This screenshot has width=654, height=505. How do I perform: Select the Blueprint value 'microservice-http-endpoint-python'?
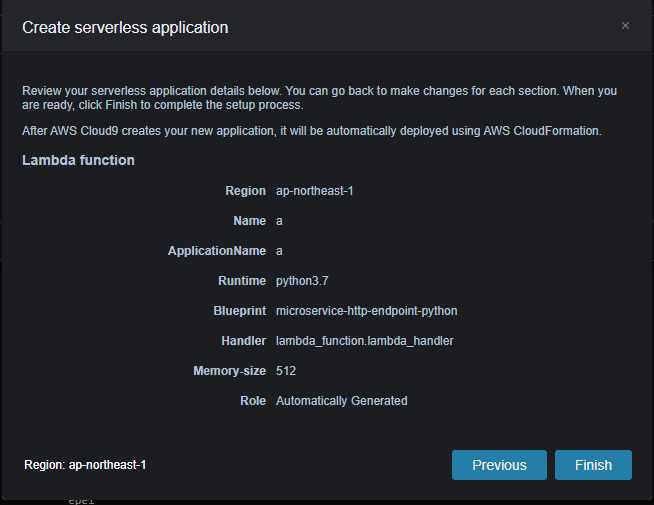367,311
